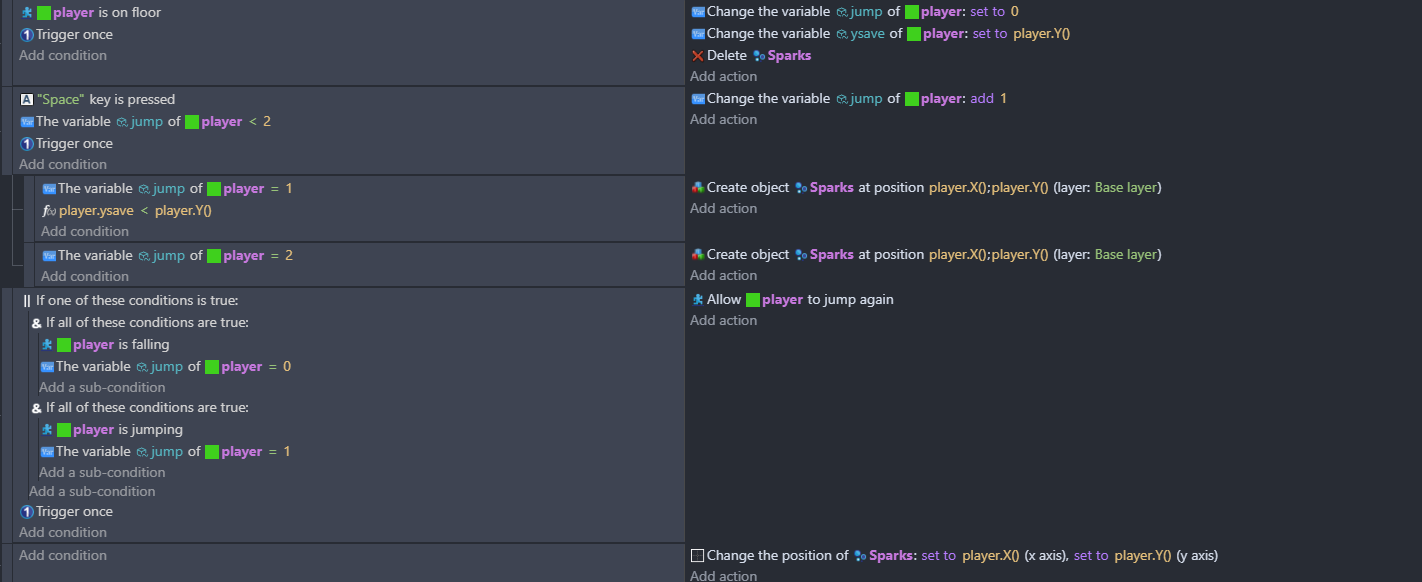1422x582 pixels.
Task: Click "Add a sub-condition" under jump = 0
Action: tap(102, 388)
